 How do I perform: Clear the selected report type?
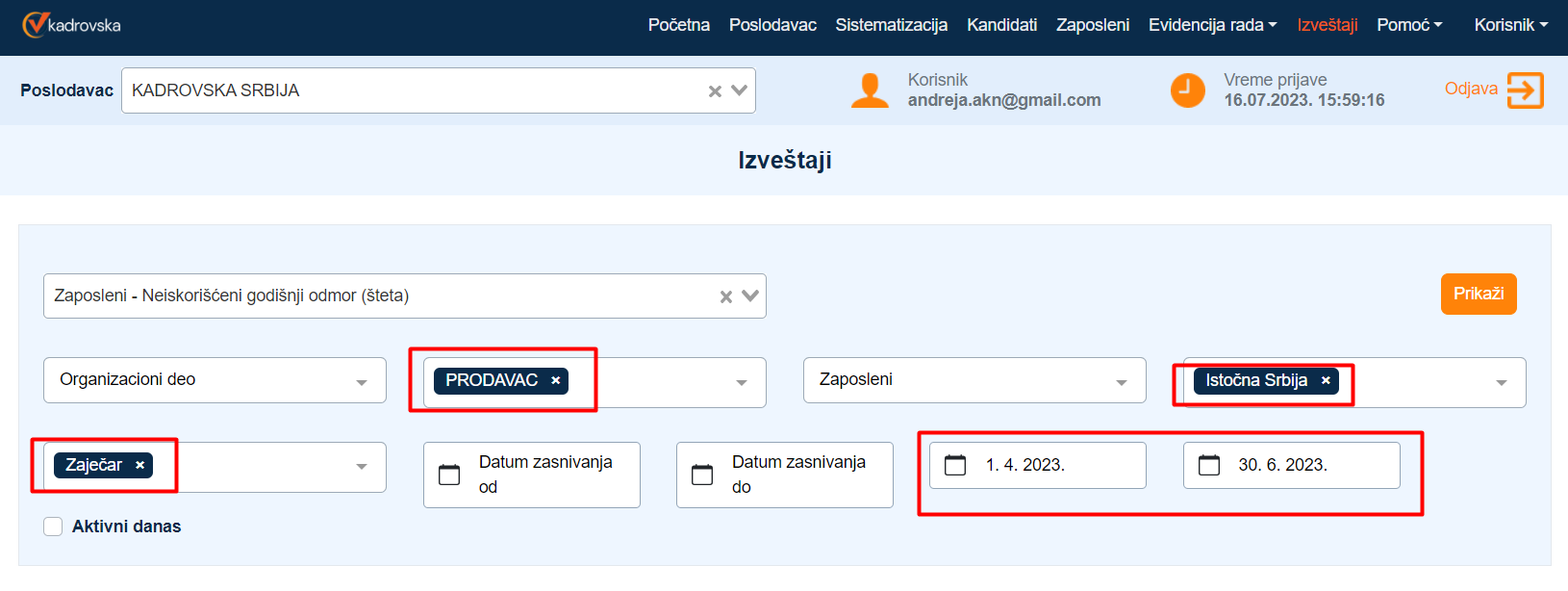point(726,296)
